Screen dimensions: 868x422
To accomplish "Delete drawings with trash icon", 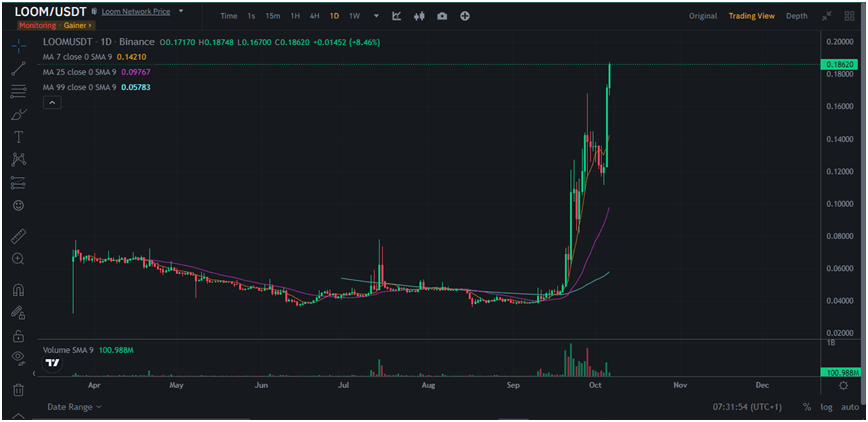I will point(18,390).
